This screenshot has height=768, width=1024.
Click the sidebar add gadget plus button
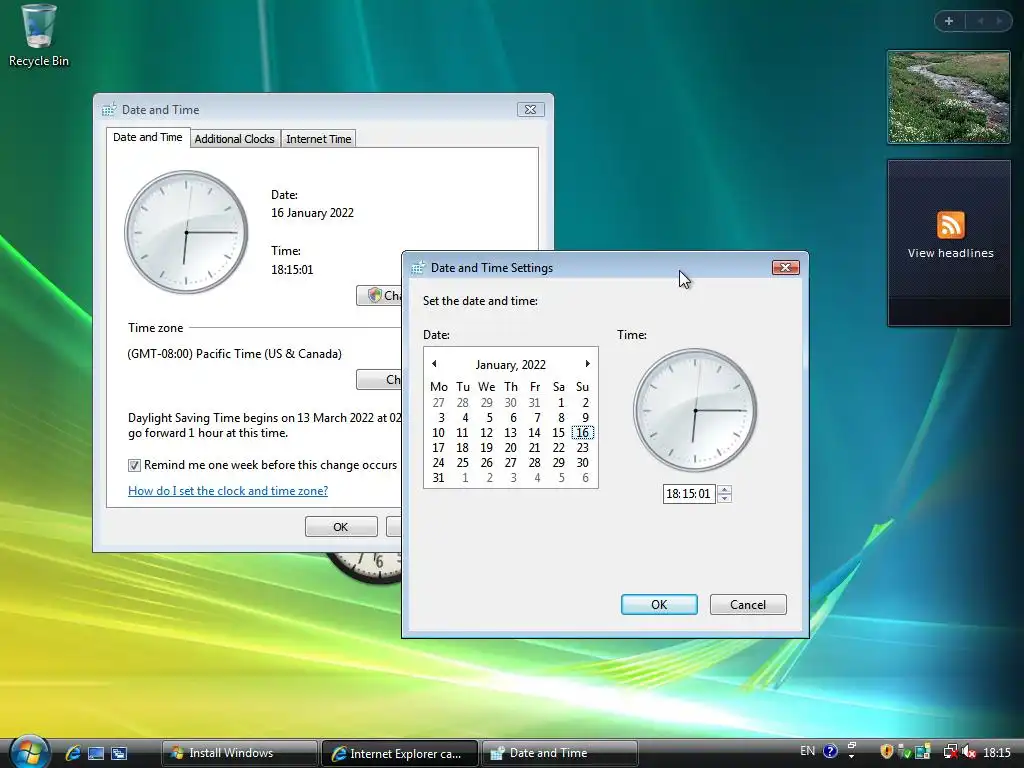tap(949, 21)
